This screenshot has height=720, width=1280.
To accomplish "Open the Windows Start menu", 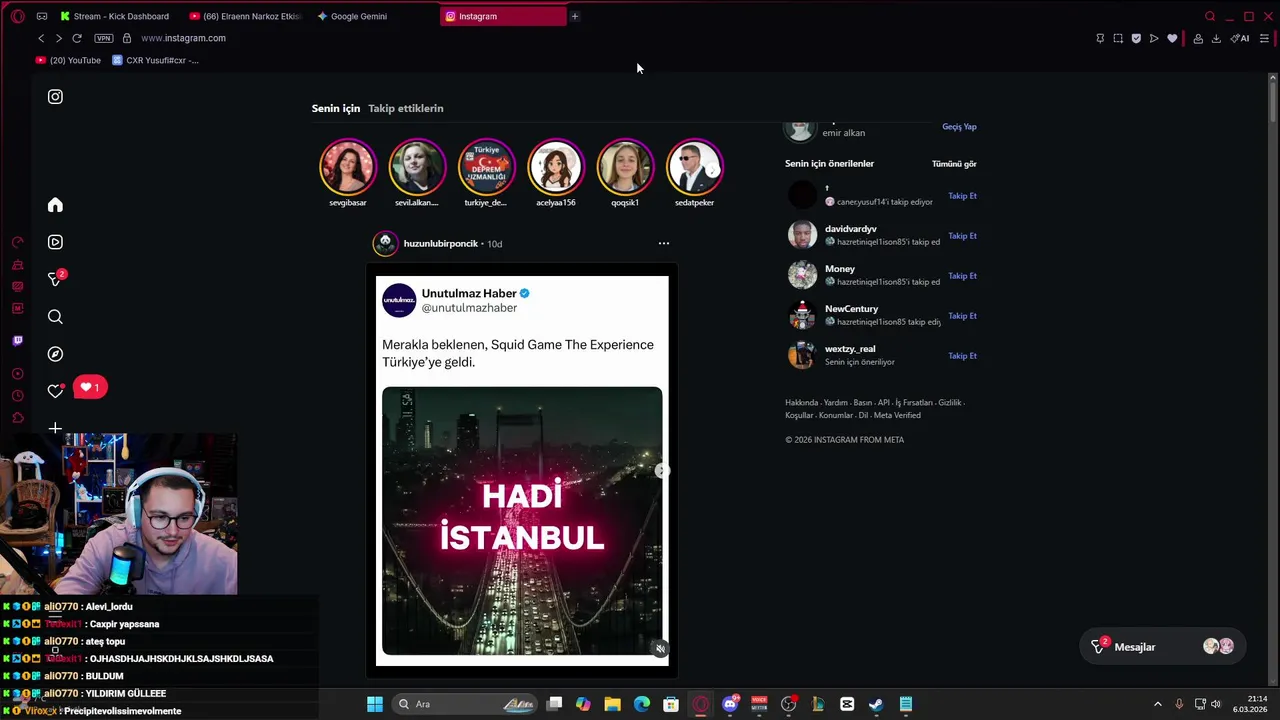I will (x=375, y=704).
